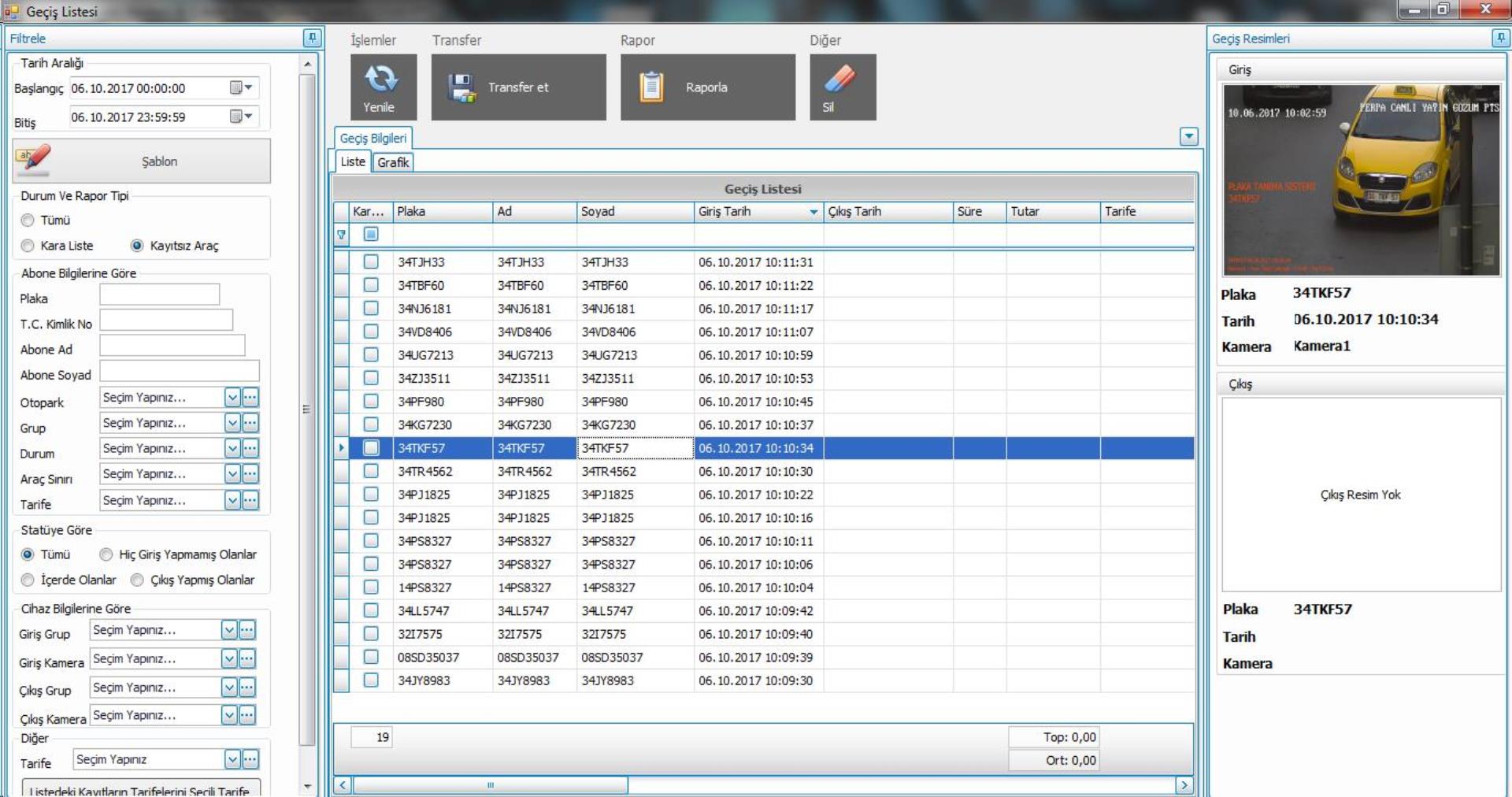Image resolution: width=1512 pixels, height=797 pixels.
Task: Click the filter funnel icon in grid
Action: [342, 235]
